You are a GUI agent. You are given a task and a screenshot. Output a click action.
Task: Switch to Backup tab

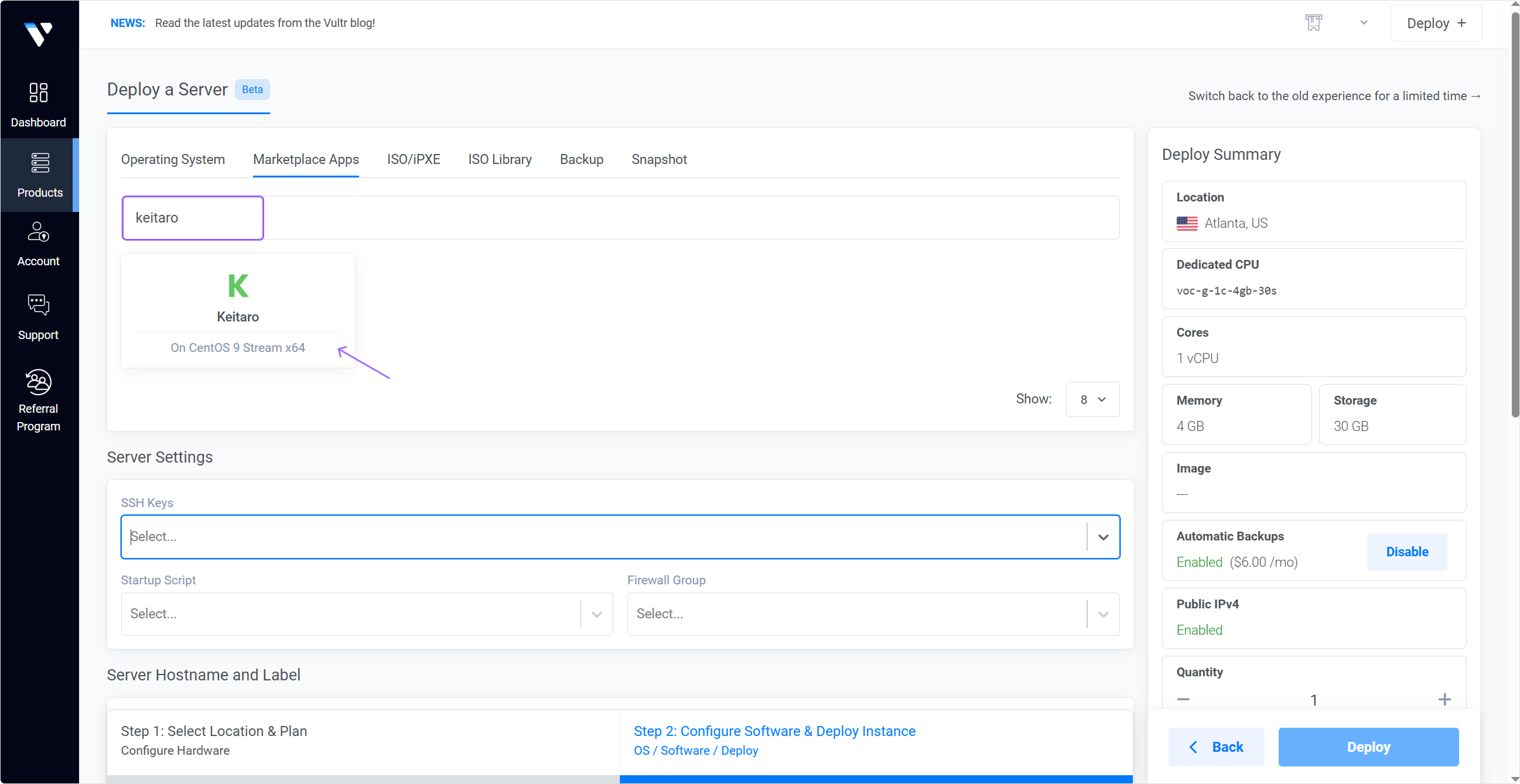coord(581,159)
